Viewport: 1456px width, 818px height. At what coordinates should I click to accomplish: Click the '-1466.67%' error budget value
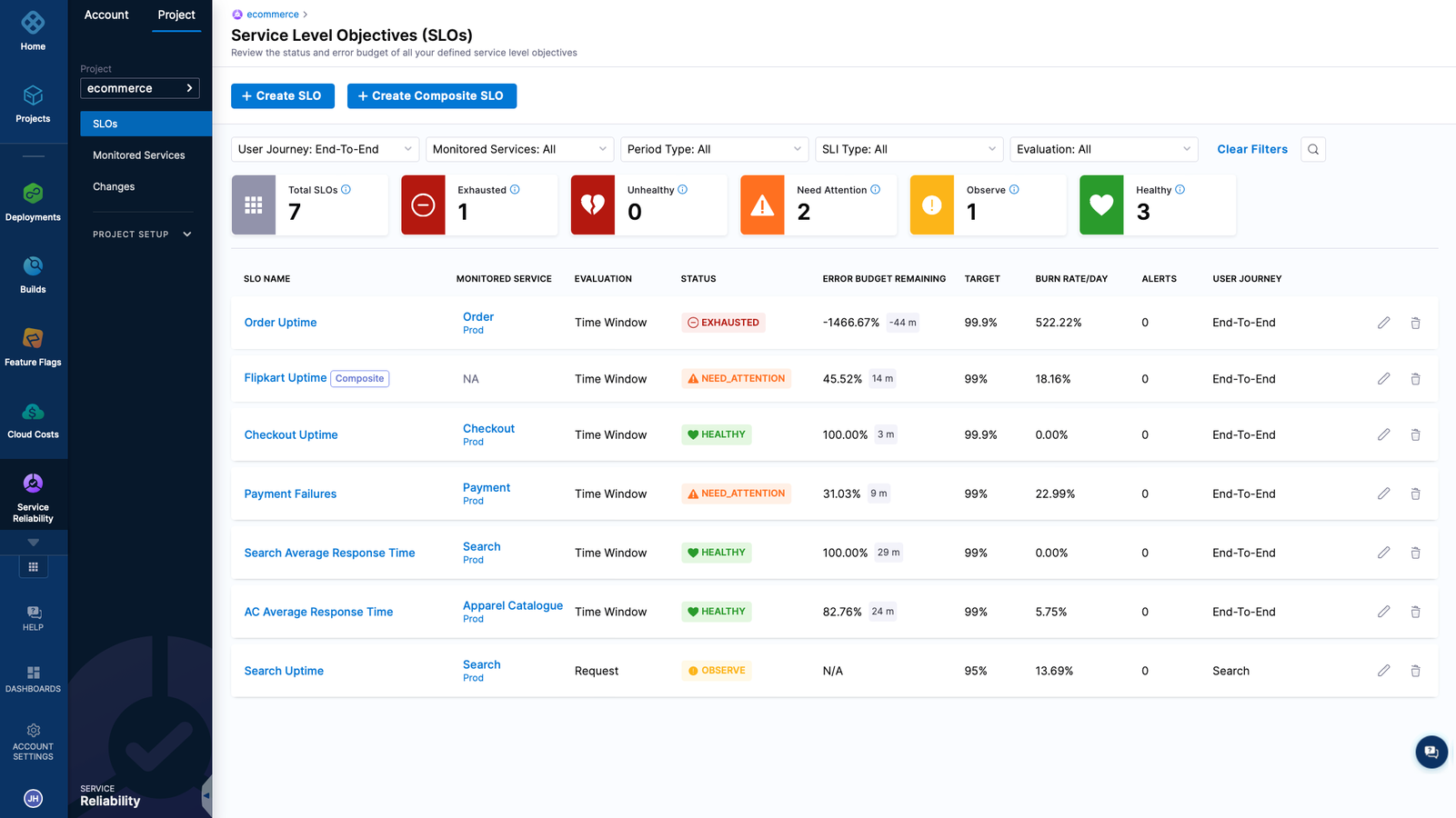pos(851,323)
